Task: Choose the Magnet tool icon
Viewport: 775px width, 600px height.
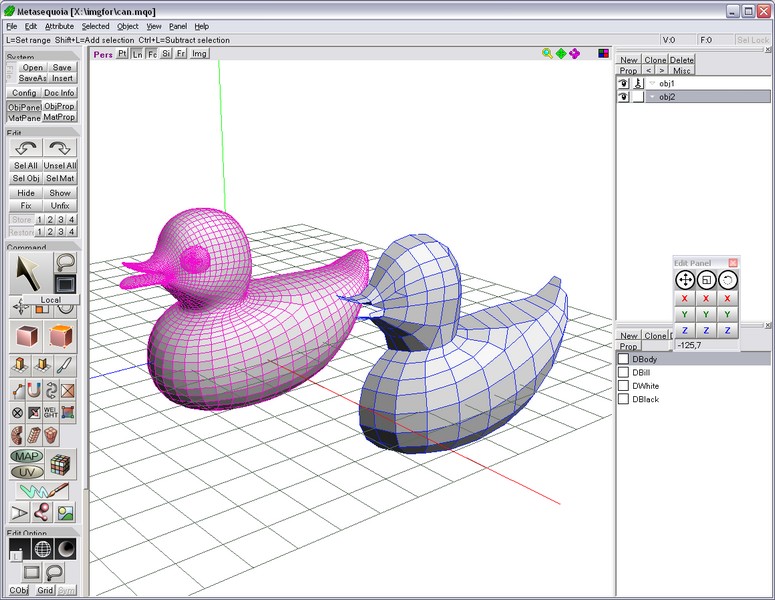Action: tap(34, 390)
